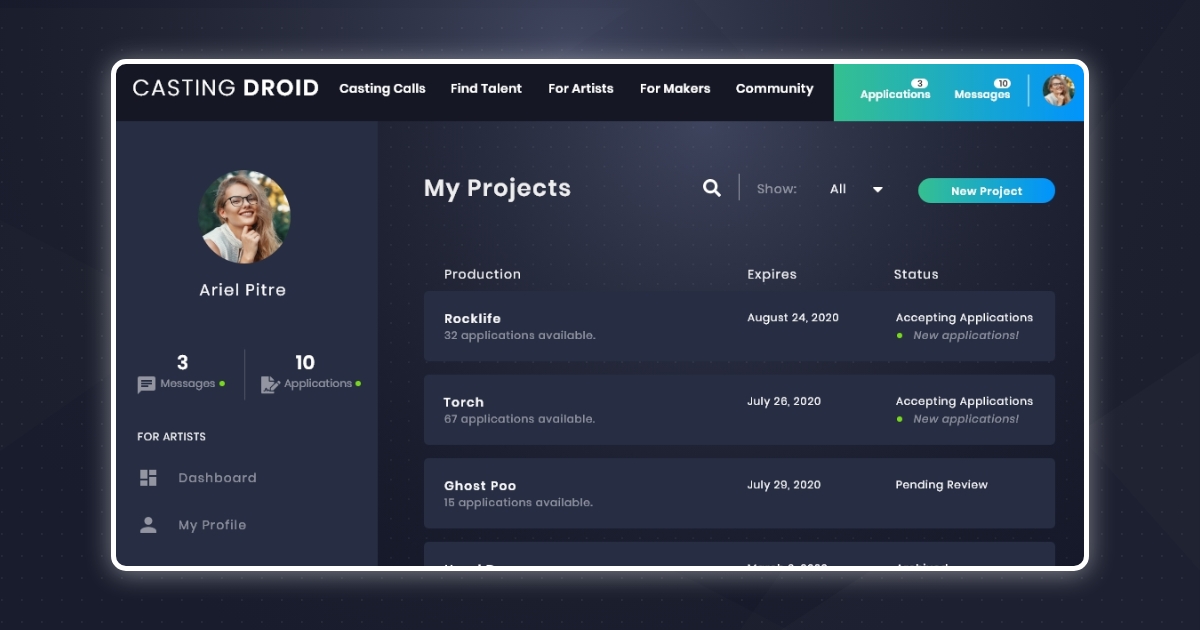Viewport: 1200px width, 630px height.
Task: Open search via the magnifying glass icon
Action: tap(712, 188)
